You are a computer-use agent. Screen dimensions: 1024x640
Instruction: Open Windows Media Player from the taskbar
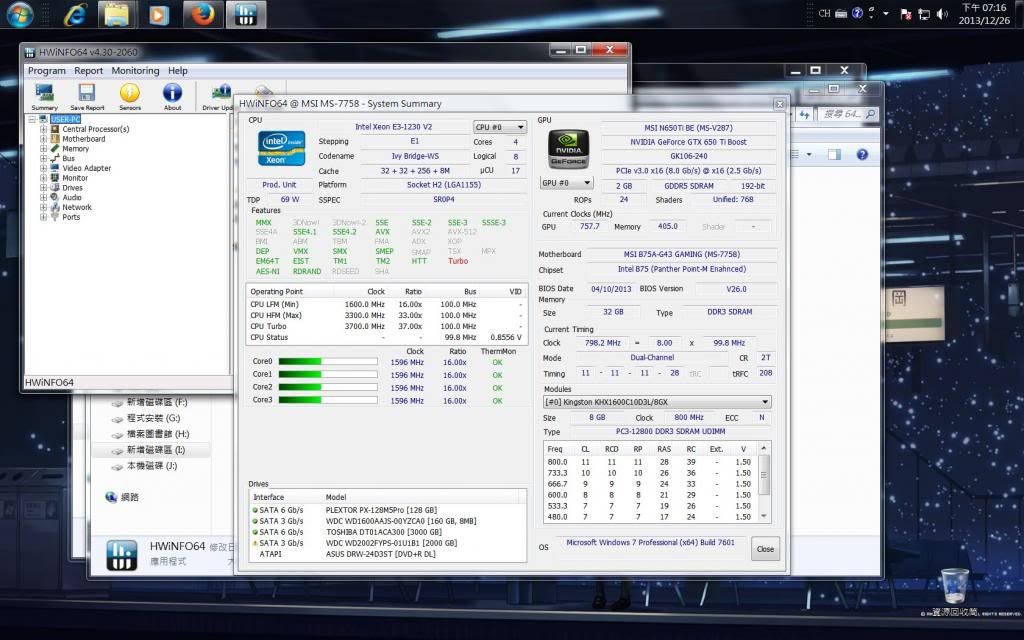(159, 14)
